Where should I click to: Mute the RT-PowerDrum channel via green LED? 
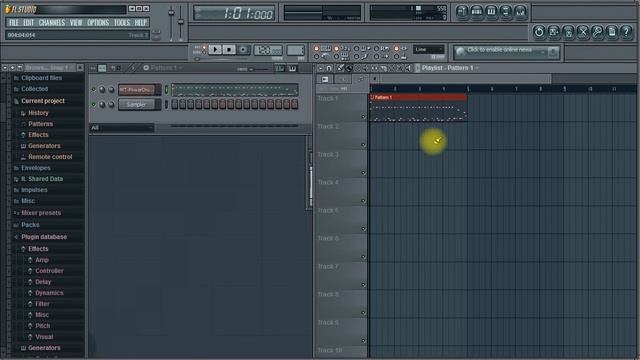pos(93,89)
